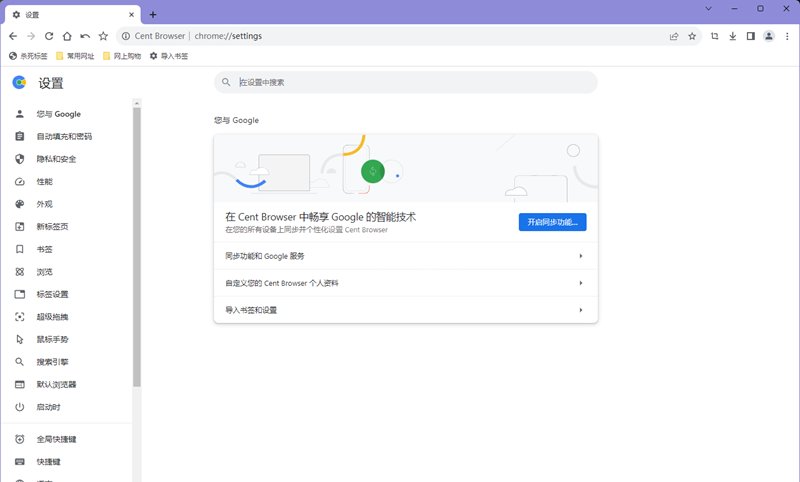The width and height of the screenshot is (800, 482).
Task: Open the tab search chevron in title bar
Action: [709, 8]
